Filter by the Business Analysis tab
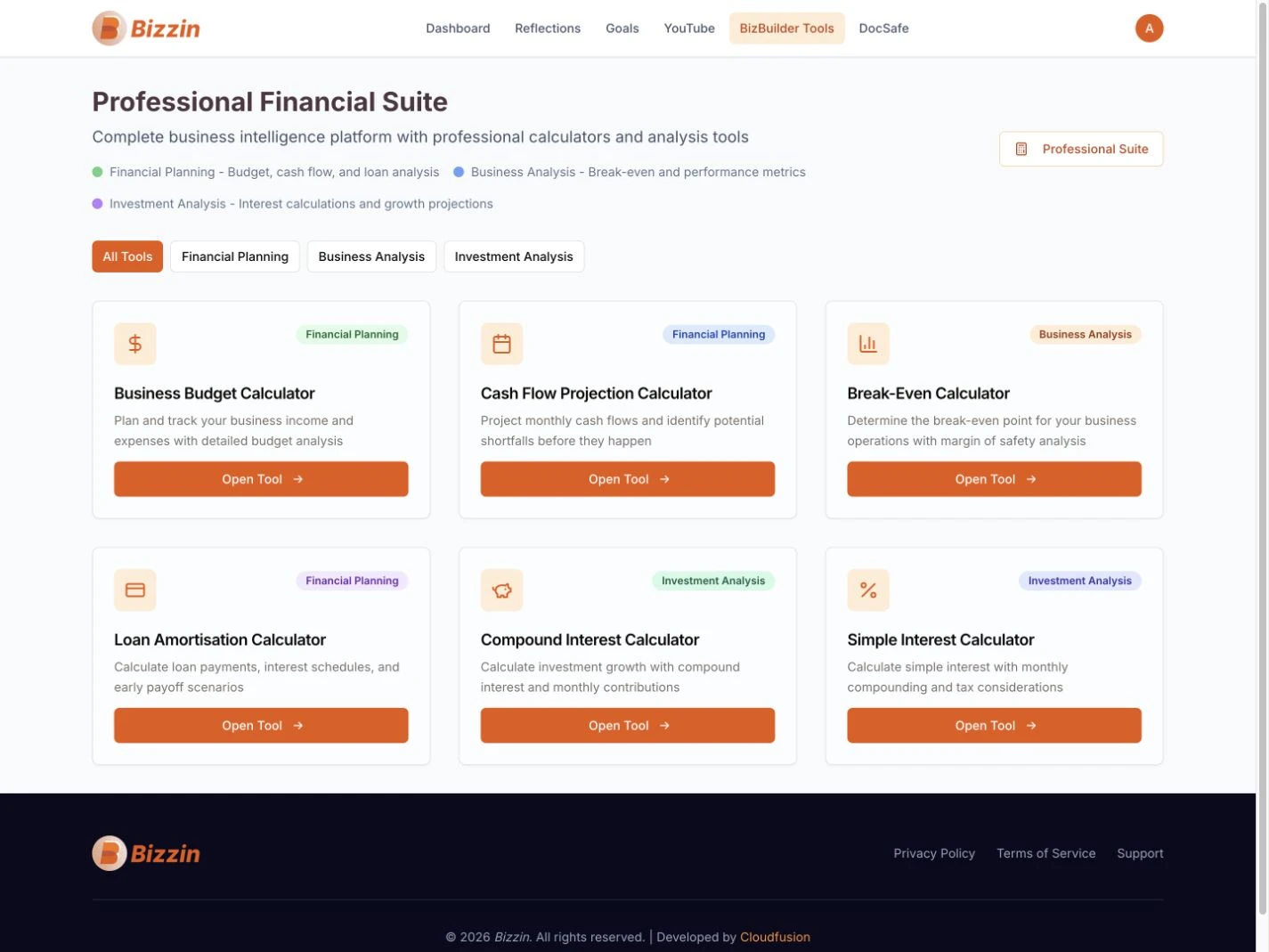 (x=371, y=256)
